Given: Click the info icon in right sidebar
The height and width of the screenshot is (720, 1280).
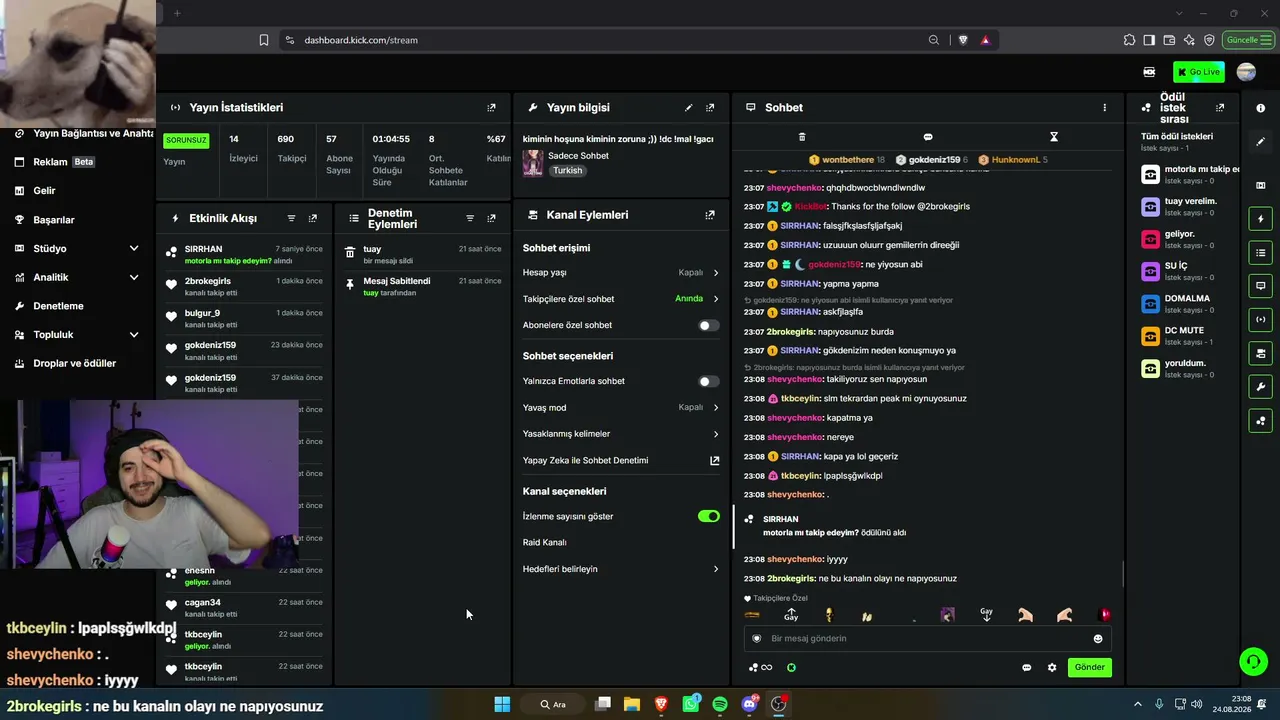Looking at the screenshot, I should pyautogui.click(x=1261, y=108).
